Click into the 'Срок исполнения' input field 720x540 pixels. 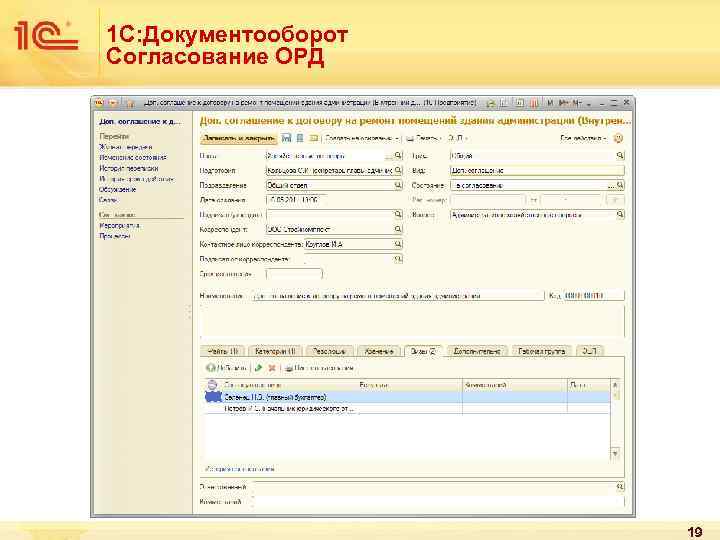[x=294, y=274]
